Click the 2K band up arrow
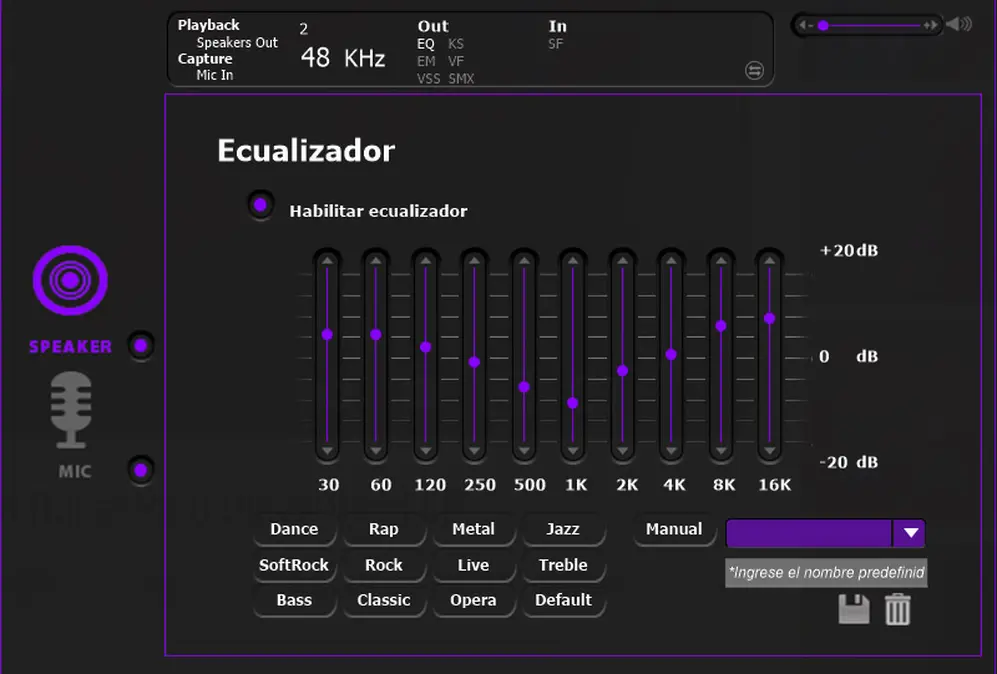 [x=622, y=261]
